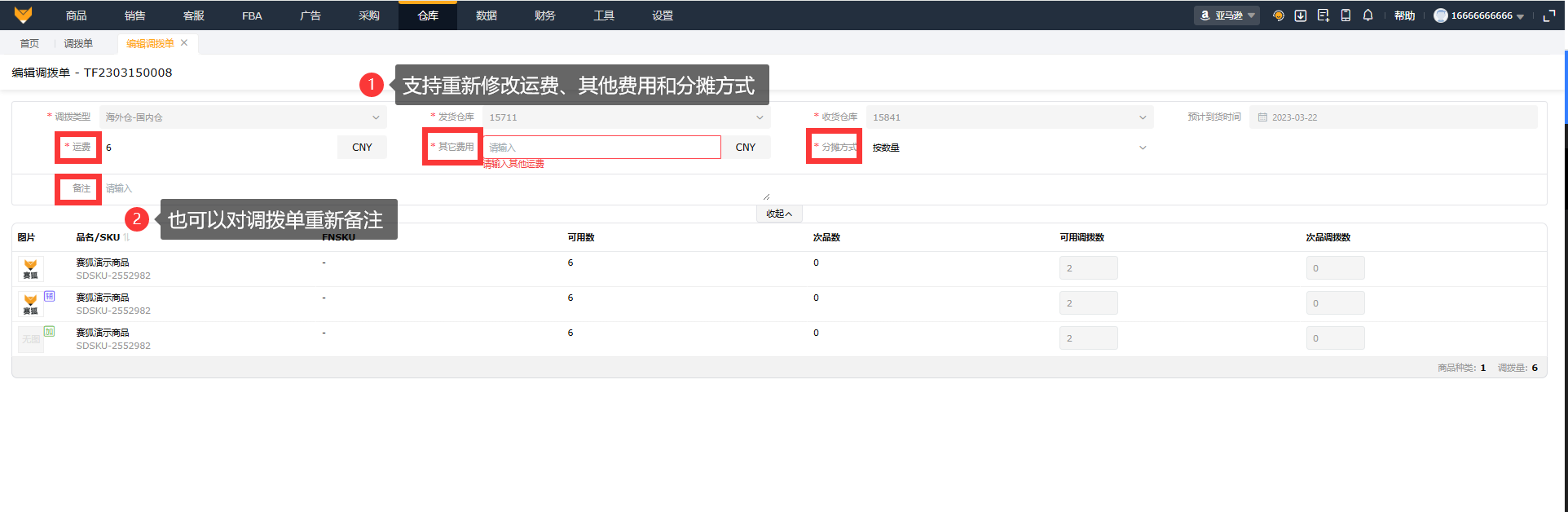1568x512 pixels.
Task: Toggle fullscreen expand icon
Action: tap(1549, 15)
